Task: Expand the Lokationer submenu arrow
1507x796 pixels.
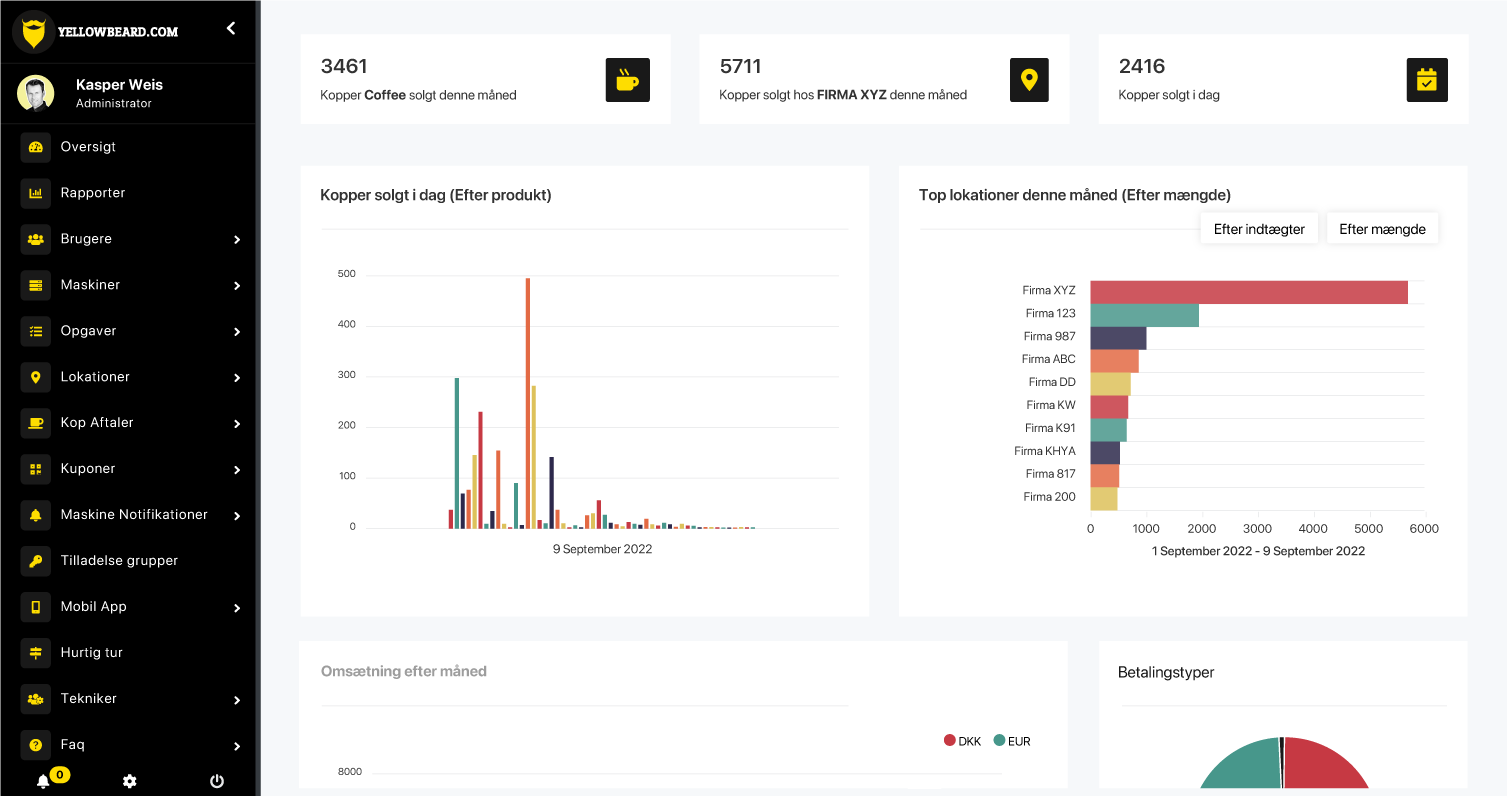Action: click(237, 378)
